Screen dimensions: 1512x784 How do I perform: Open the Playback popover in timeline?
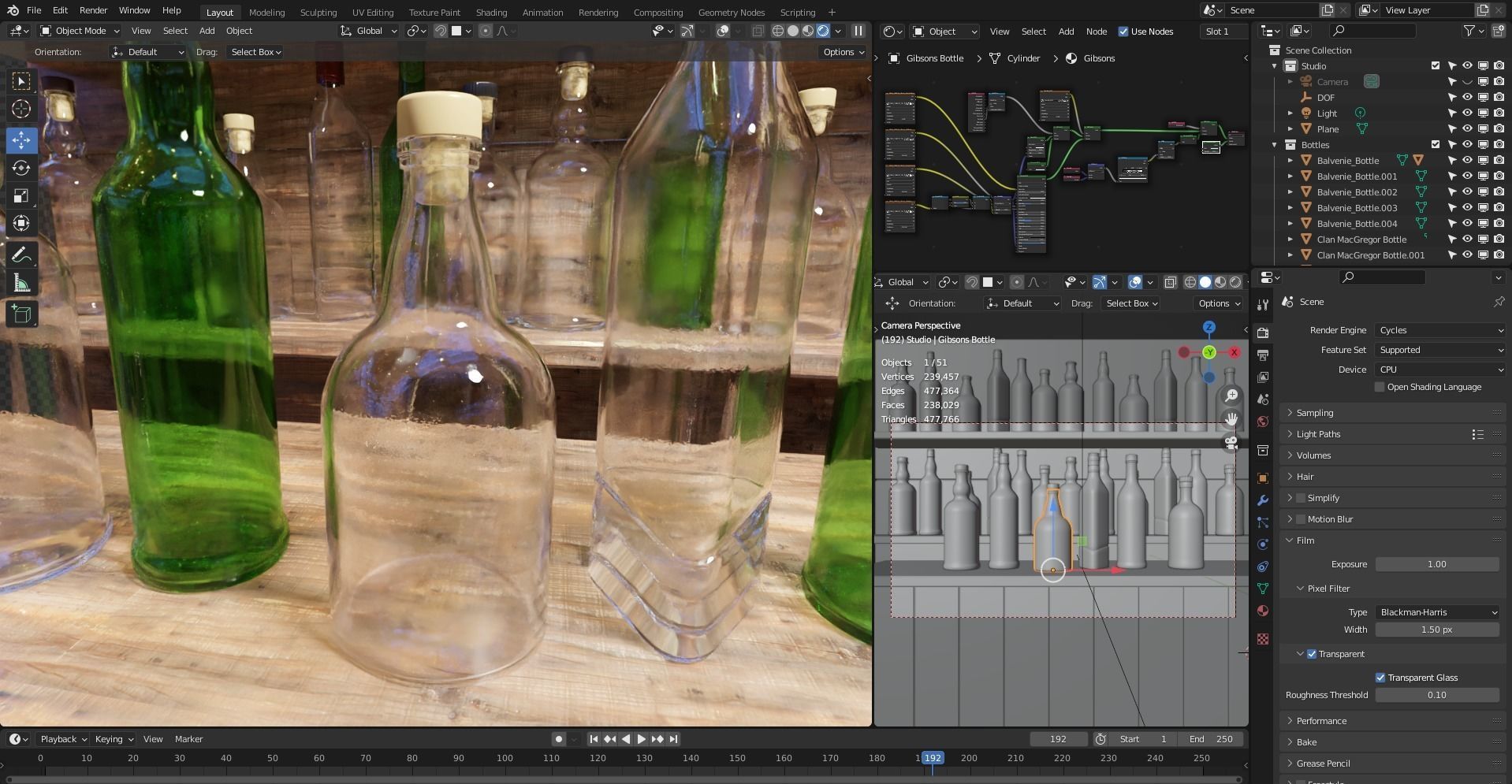62,739
